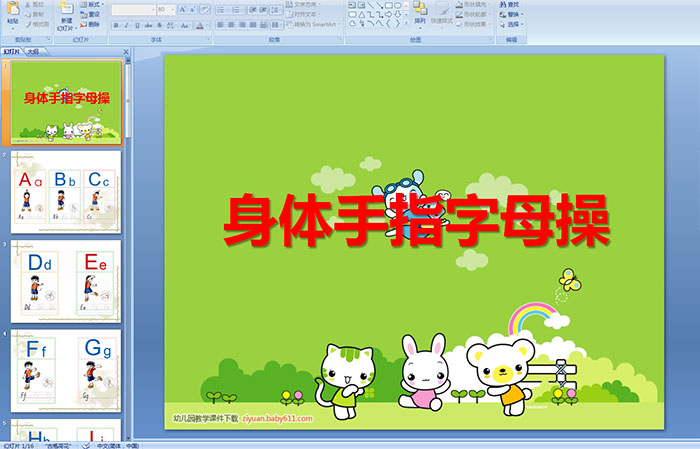Viewport: 700px width, 449px height.
Task: Click the Copy icon in clipboard group
Action: point(28,14)
